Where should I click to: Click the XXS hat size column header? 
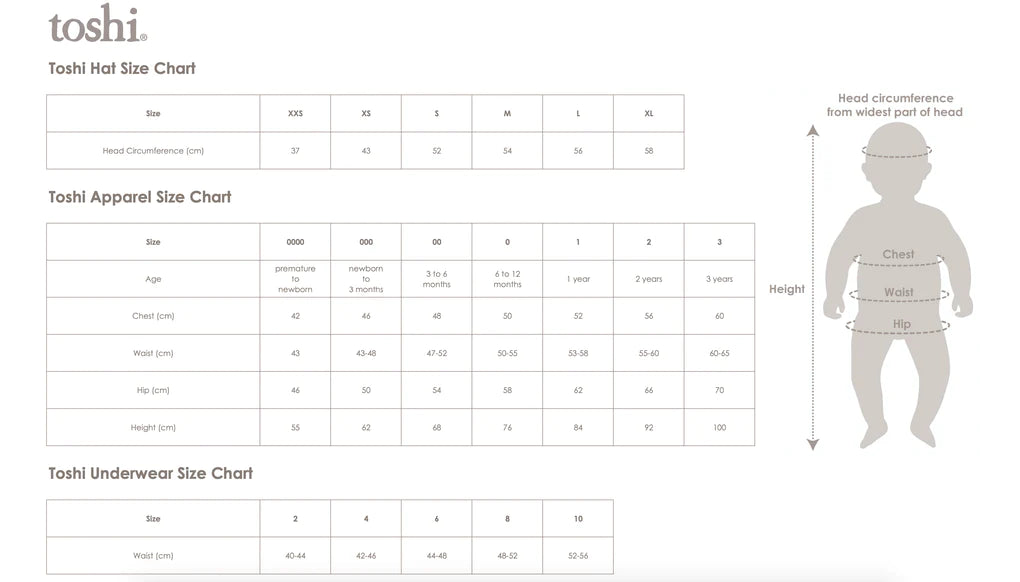click(x=295, y=114)
